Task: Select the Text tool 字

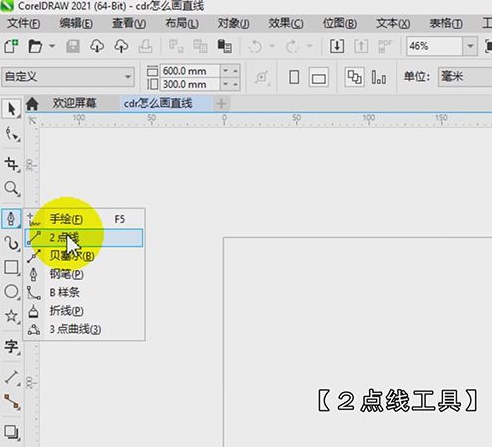Action: pyautogui.click(x=12, y=346)
